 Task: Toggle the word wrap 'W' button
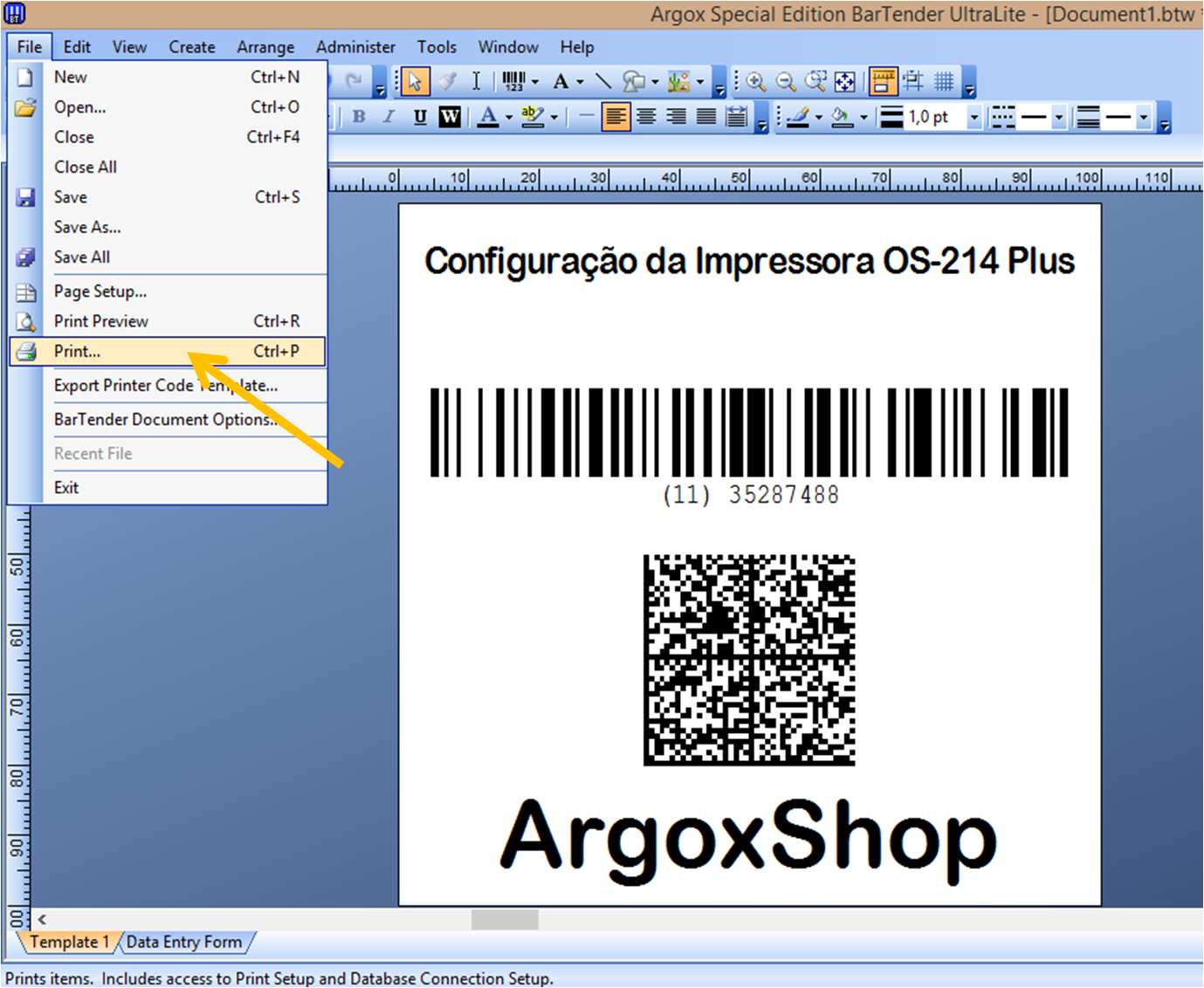point(450,117)
